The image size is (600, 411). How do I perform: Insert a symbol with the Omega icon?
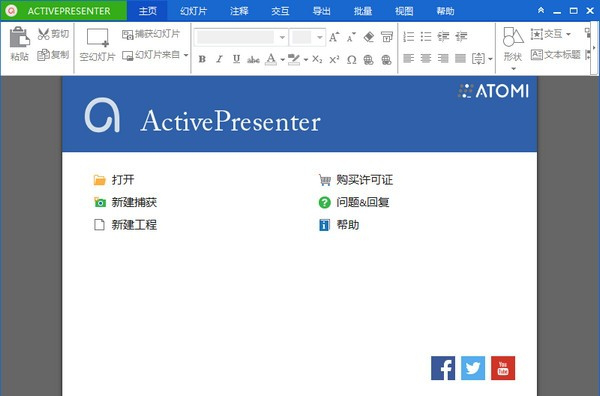[351, 59]
